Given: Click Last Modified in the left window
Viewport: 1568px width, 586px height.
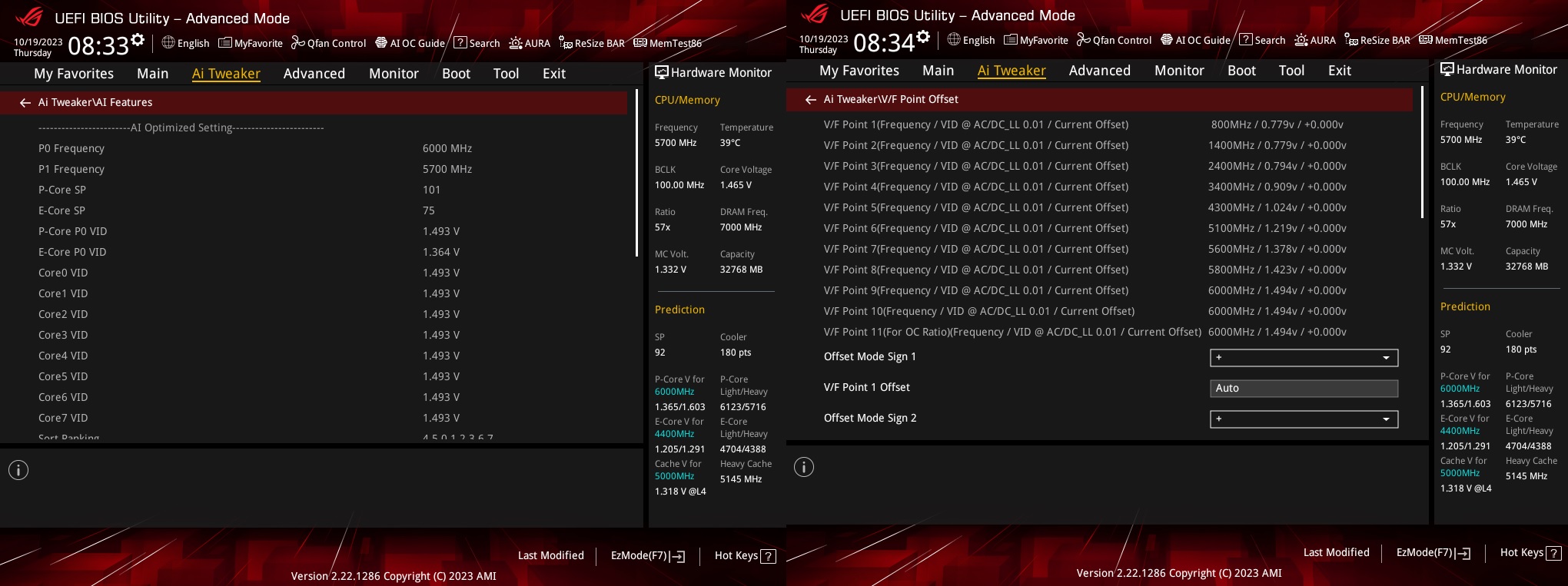Looking at the screenshot, I should point(551,555).
